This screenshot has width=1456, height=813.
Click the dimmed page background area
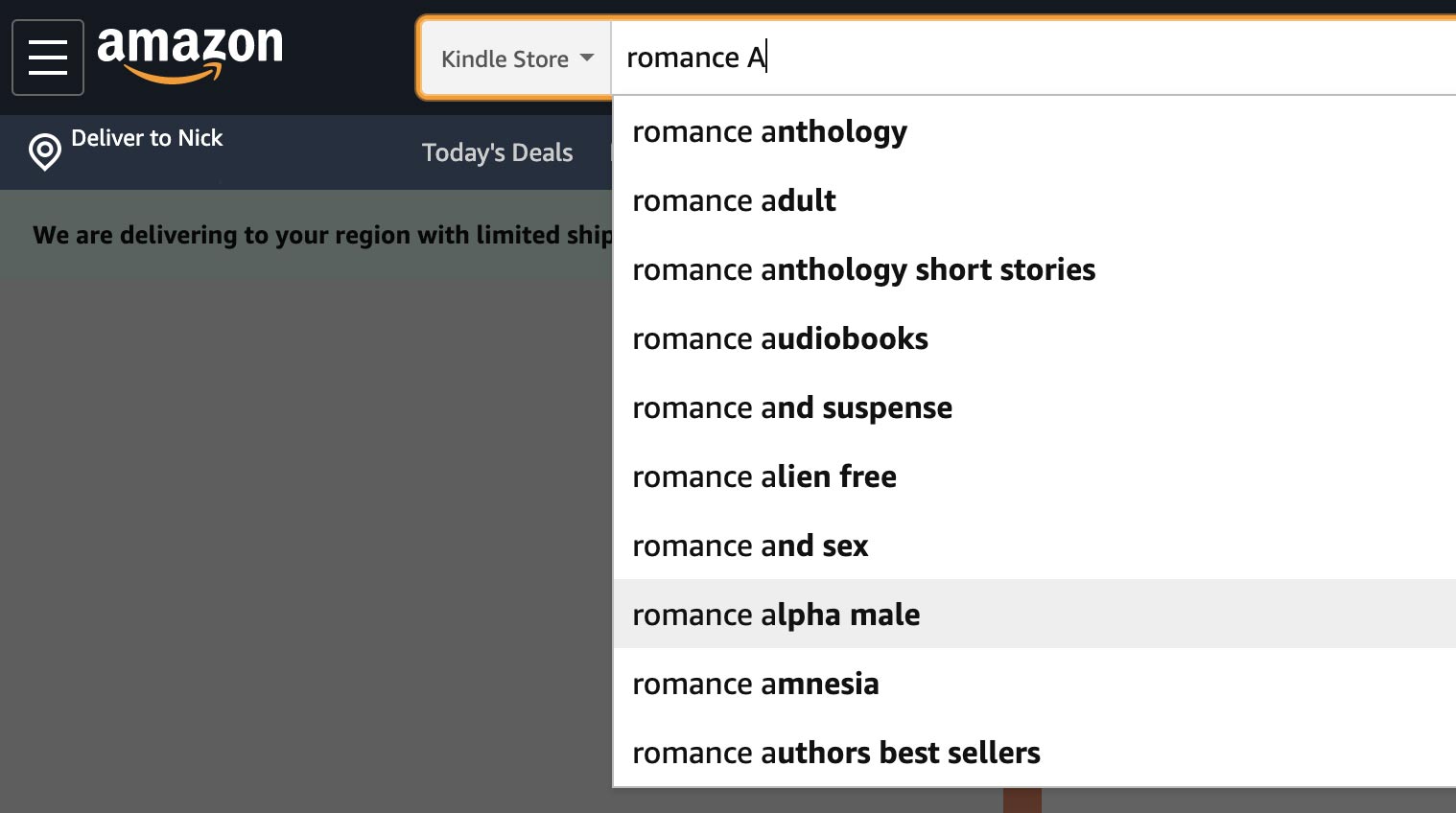306,546
